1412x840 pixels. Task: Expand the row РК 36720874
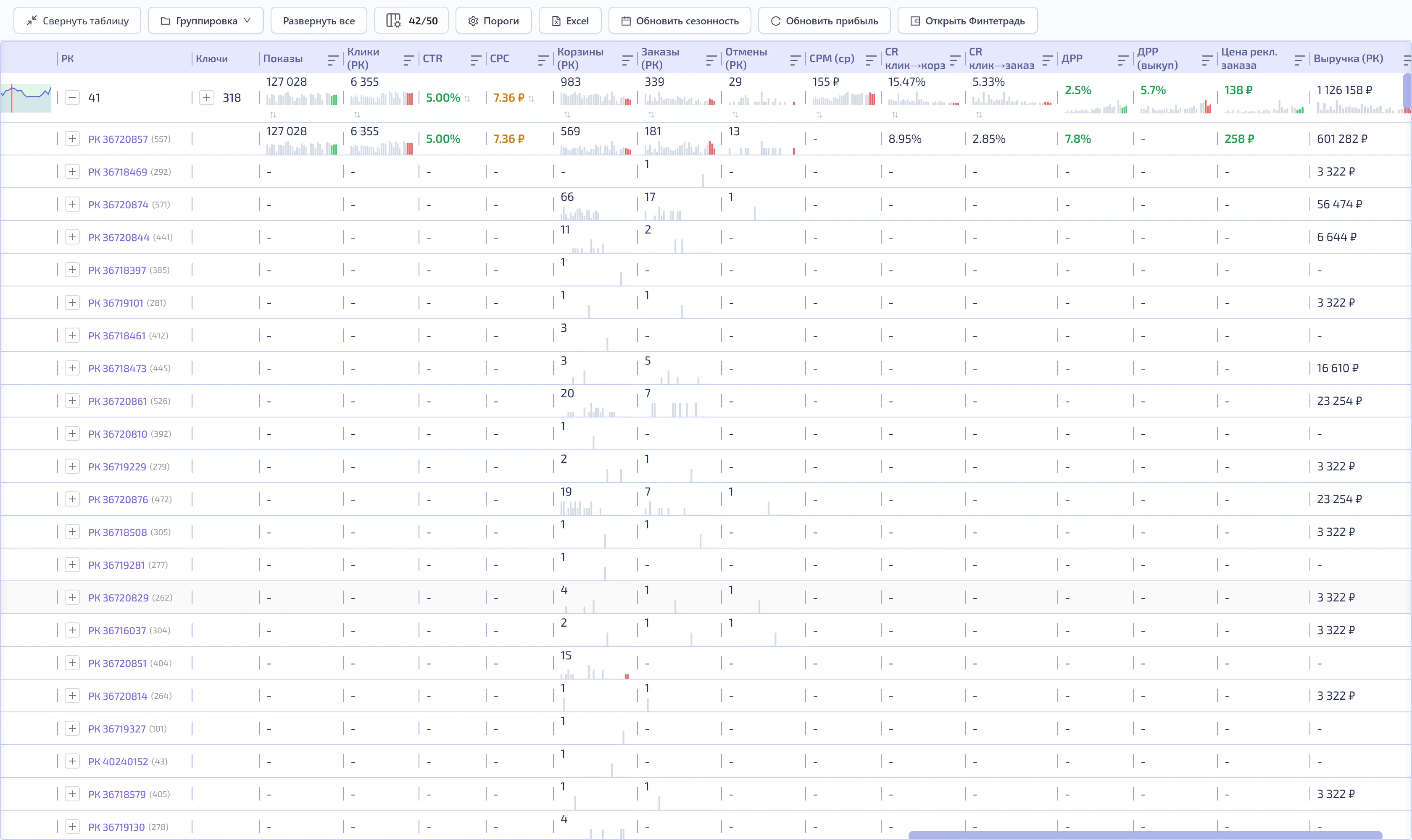tap(72, 205)
